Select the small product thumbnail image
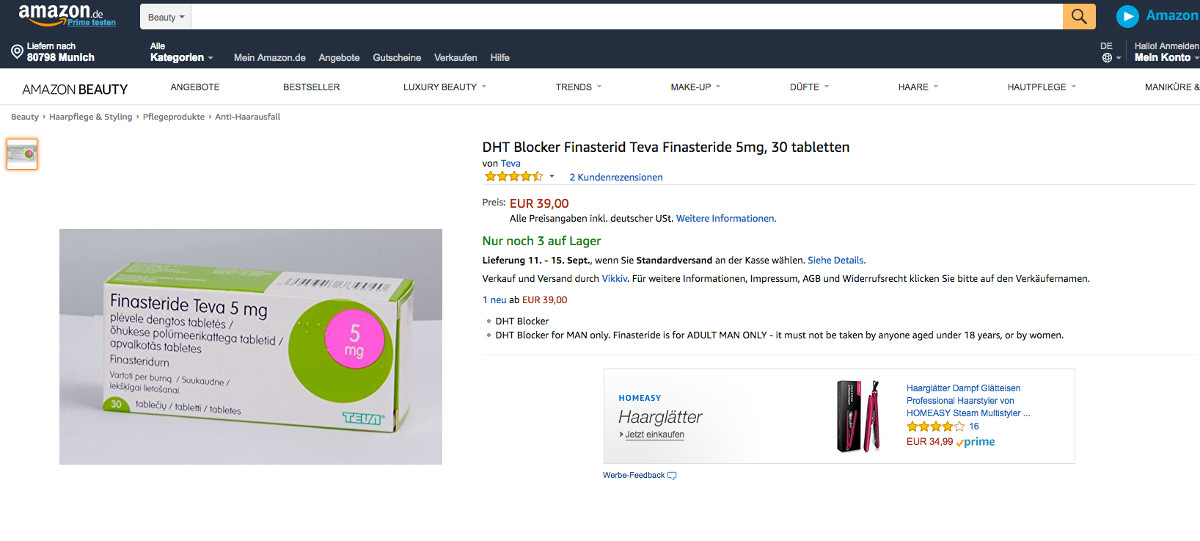The height and width of the screenshot is (541, 1200). click(x=22, y=154)
